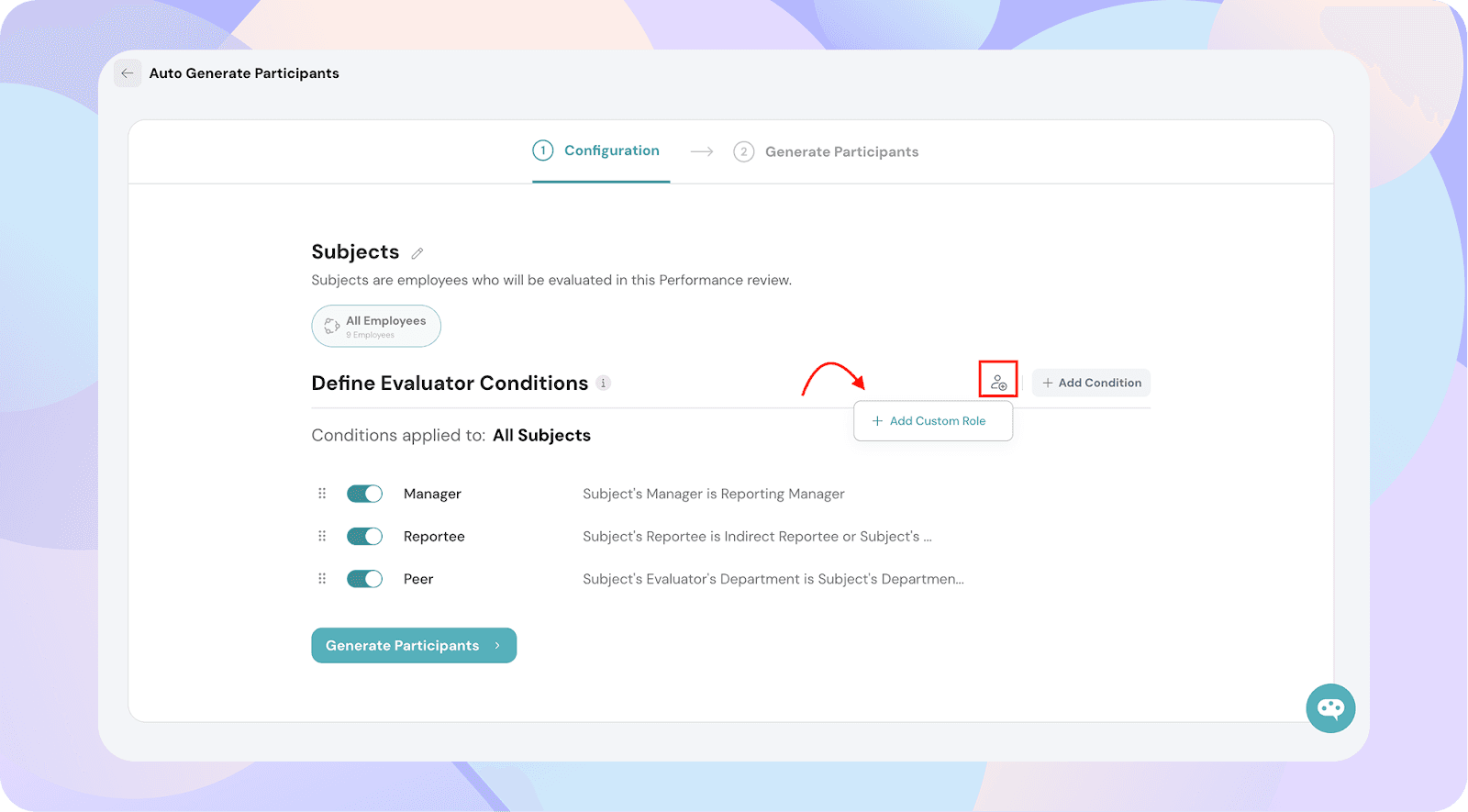Screen dimensions: 1468x812
Task: Click the teal Generate Participants button
Action: [414, 646]
